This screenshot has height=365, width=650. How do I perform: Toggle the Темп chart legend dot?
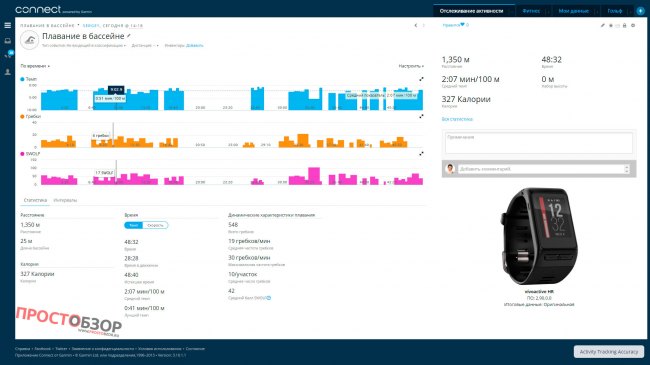point(22,79)
